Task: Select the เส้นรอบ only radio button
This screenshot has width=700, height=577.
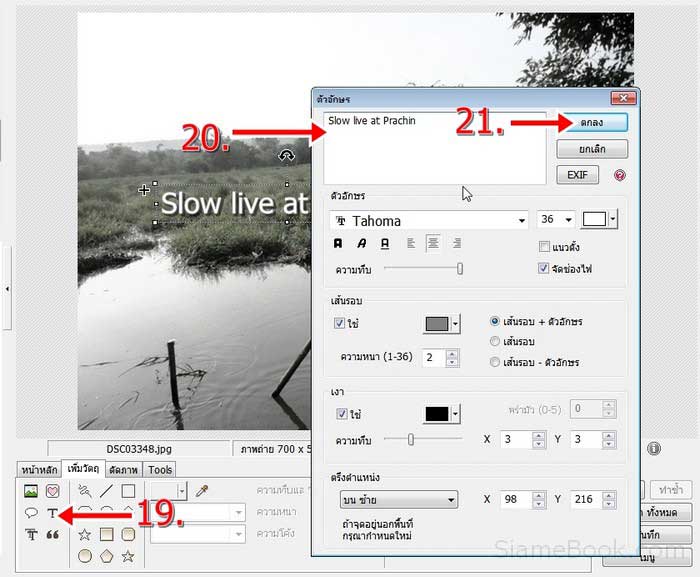Action: click(x=495, y=341)
